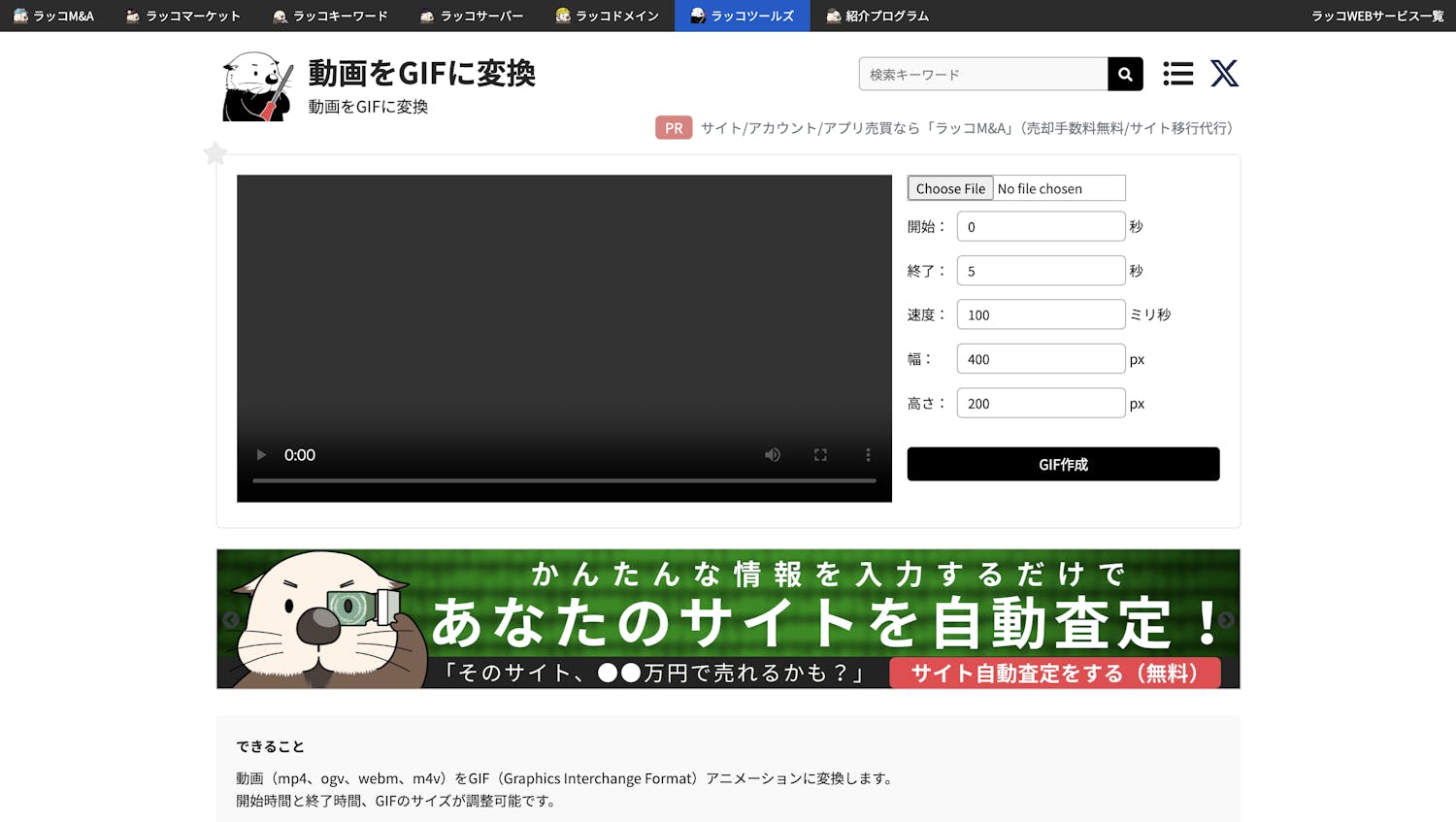Open the X (Twitter) icon link

pos(1224,74)
